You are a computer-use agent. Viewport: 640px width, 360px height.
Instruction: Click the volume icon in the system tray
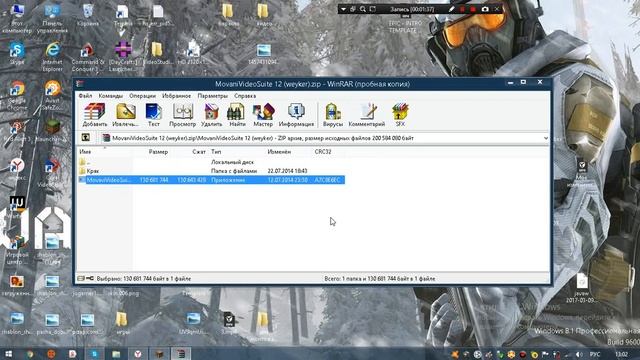click(579, 354)
